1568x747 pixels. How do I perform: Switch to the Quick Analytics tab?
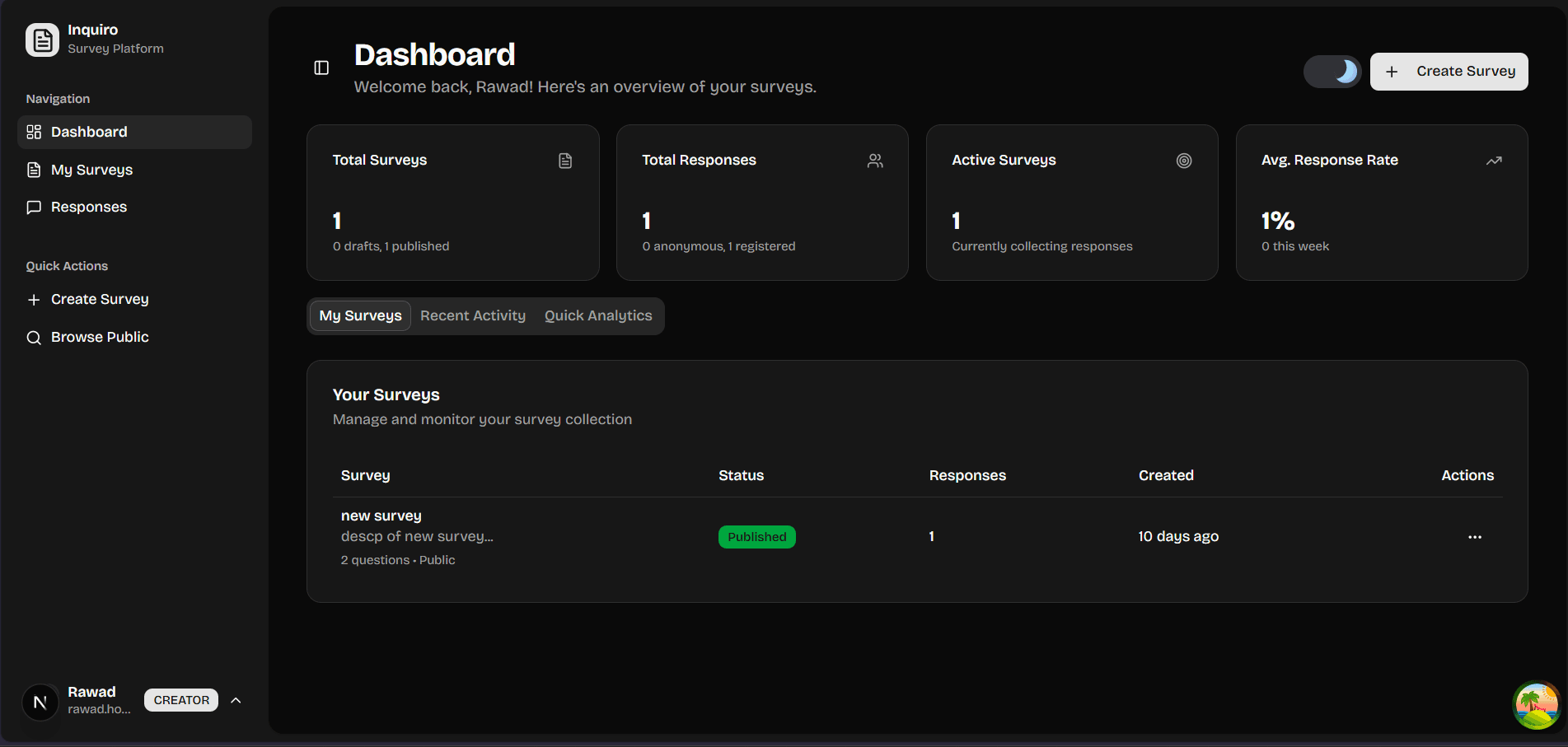(x=598, y=316)
